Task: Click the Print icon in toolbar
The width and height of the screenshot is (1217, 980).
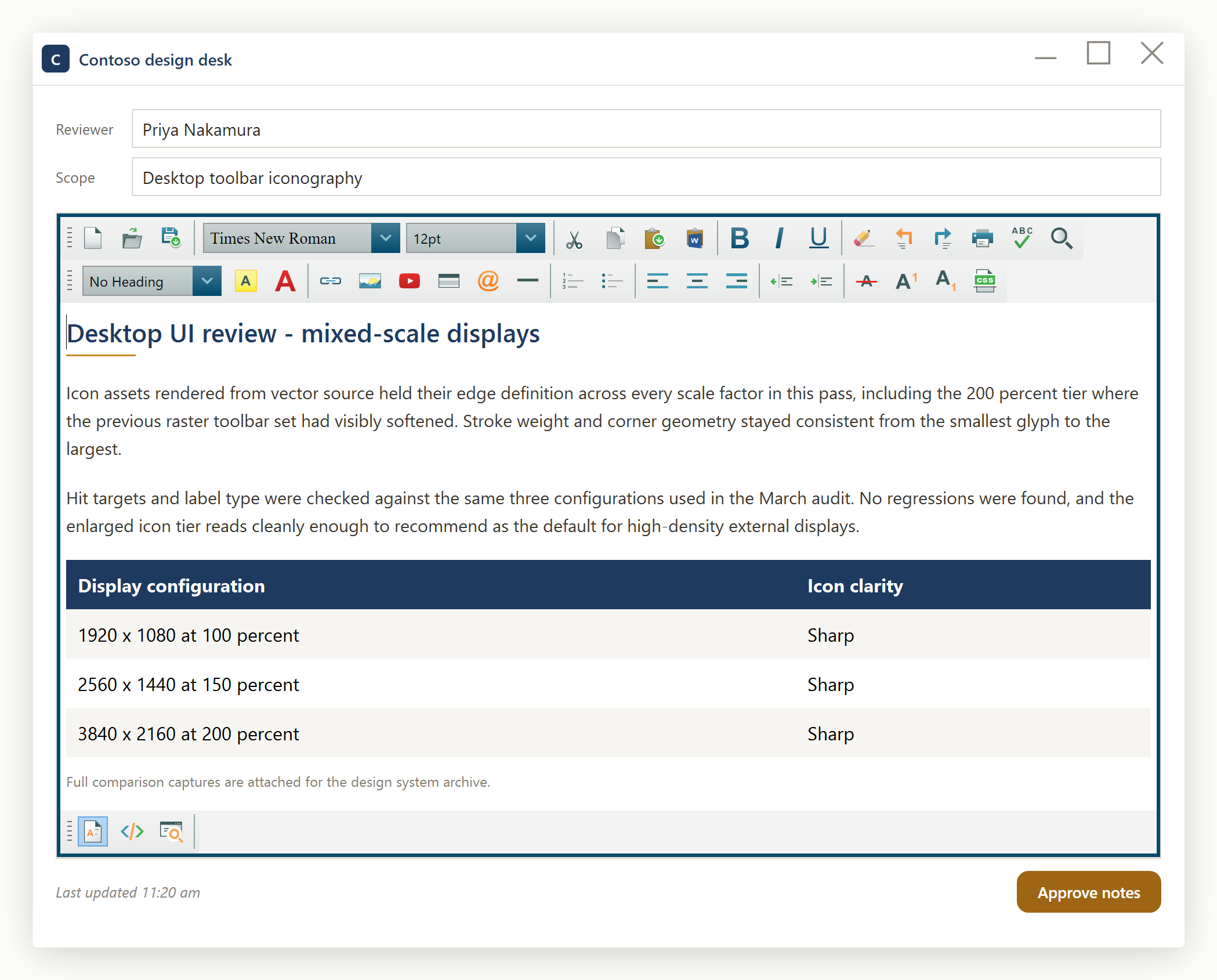Action: [983, 238]
